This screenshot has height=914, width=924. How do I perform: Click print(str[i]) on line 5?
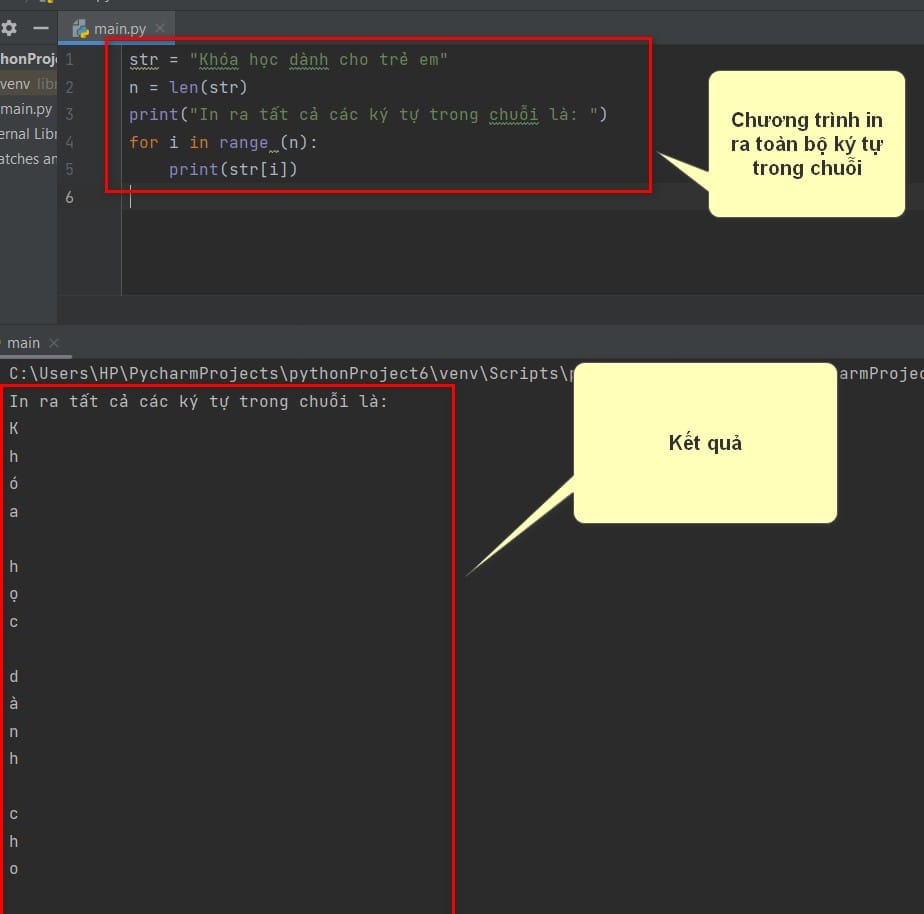[x=233, y=170]
